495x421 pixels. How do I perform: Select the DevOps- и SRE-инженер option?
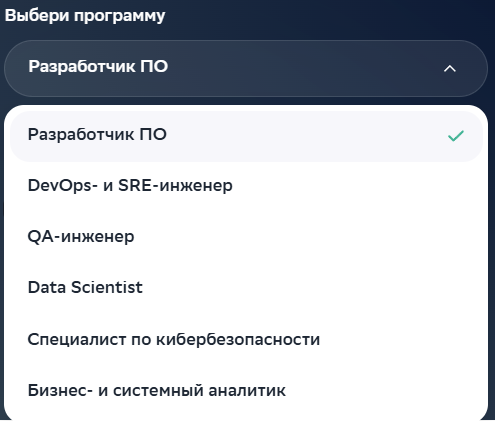[246, 185]
